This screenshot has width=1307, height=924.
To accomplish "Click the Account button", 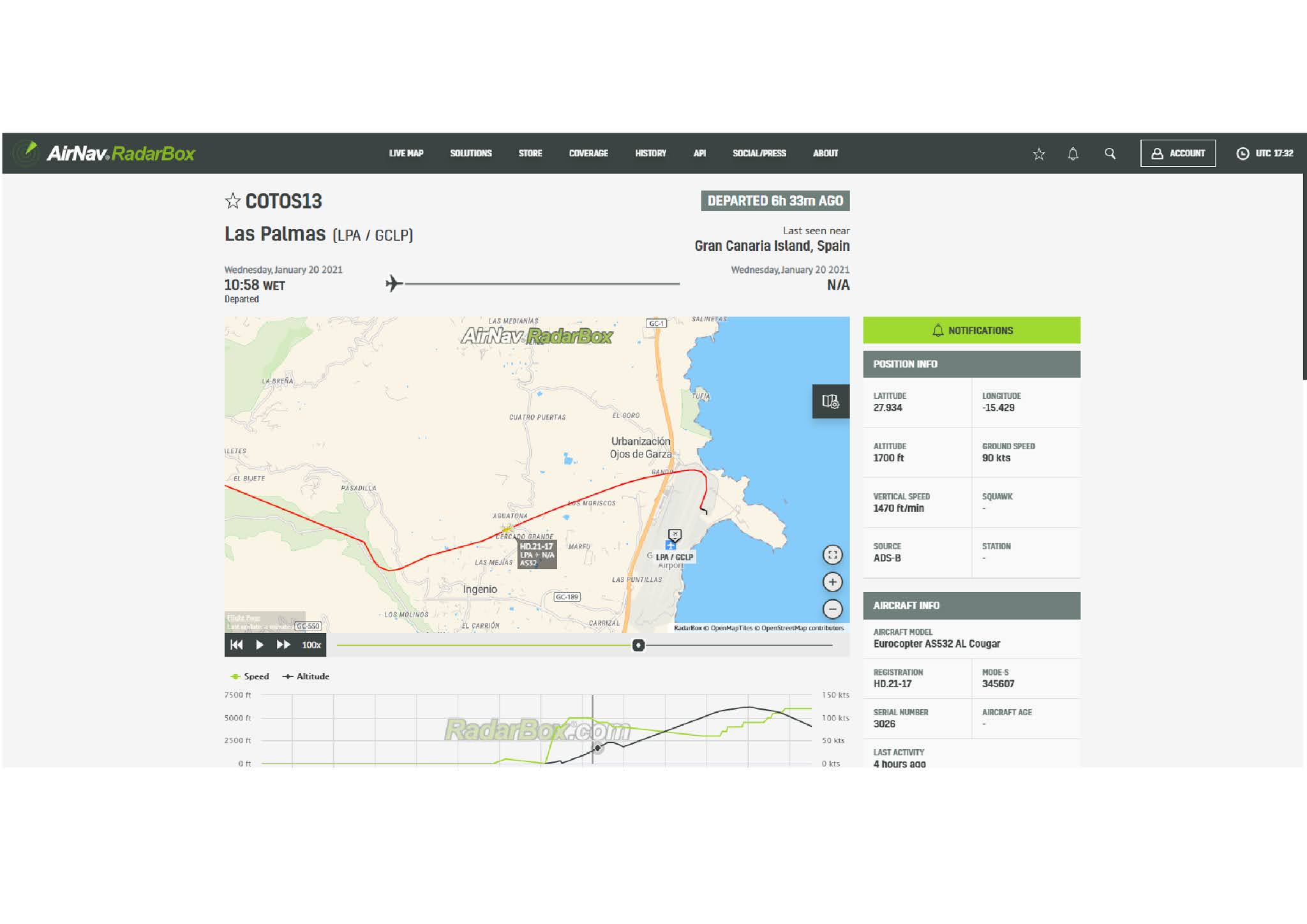I will 1177,154.
